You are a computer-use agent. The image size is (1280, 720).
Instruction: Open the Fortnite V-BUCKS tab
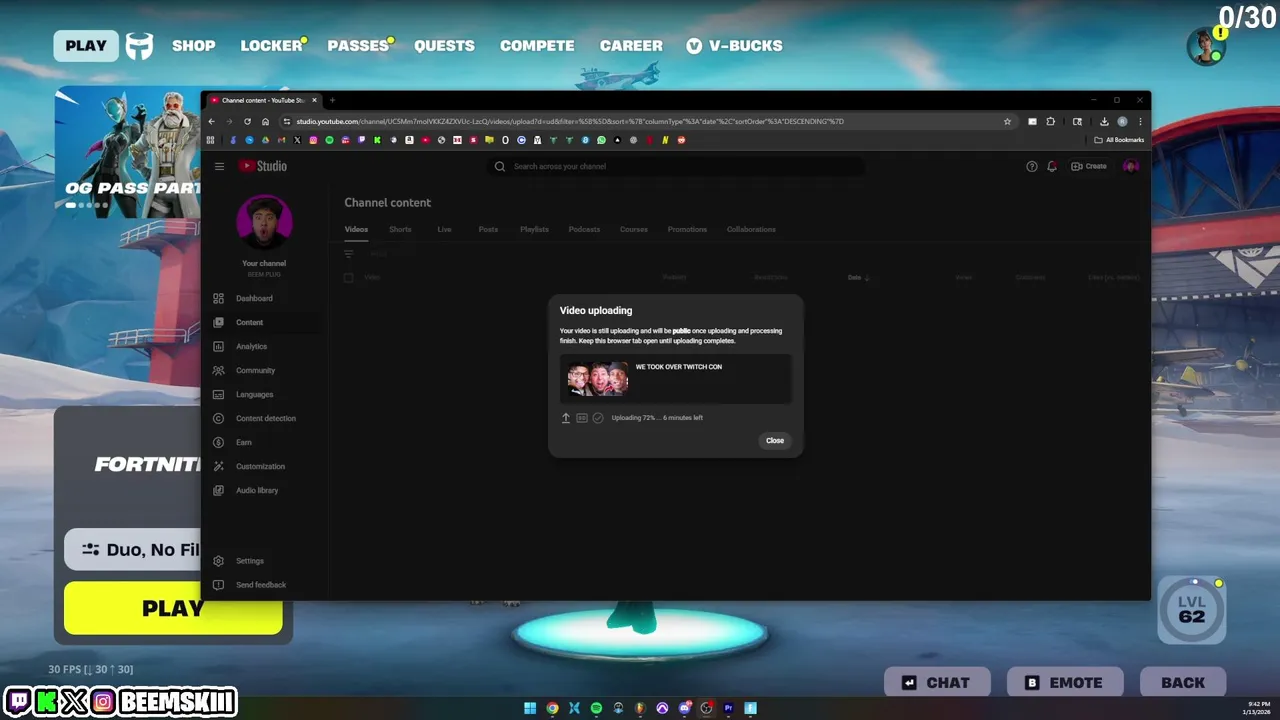pos(734,45)
